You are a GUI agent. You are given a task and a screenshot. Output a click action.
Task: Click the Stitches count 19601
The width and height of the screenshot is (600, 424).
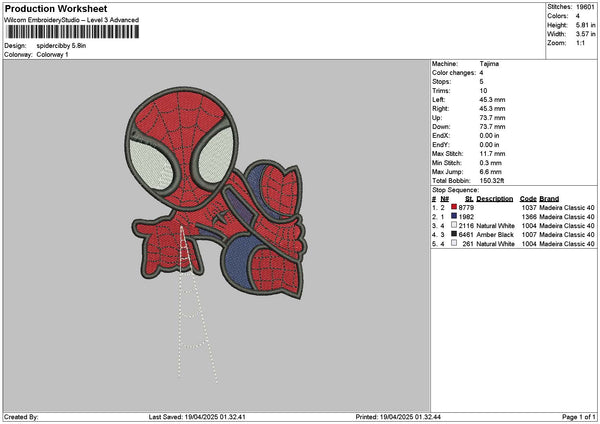tap(586, 6)
